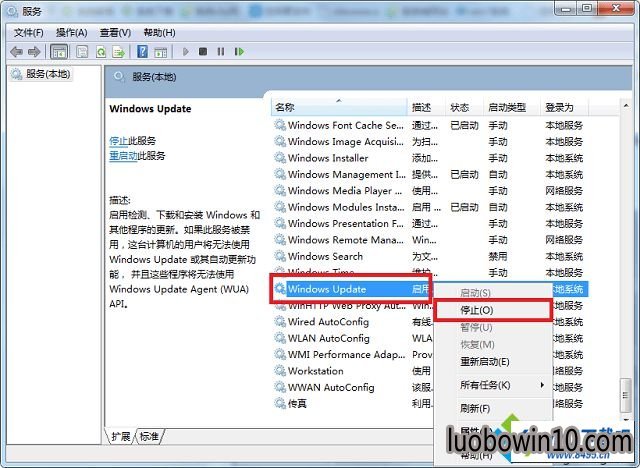Open the 查看(V) menu

coord(115,33)
